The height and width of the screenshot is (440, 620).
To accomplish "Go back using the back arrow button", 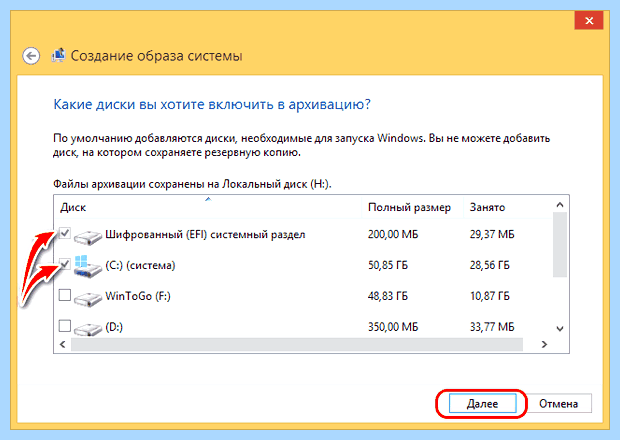I will pos(31,56).
